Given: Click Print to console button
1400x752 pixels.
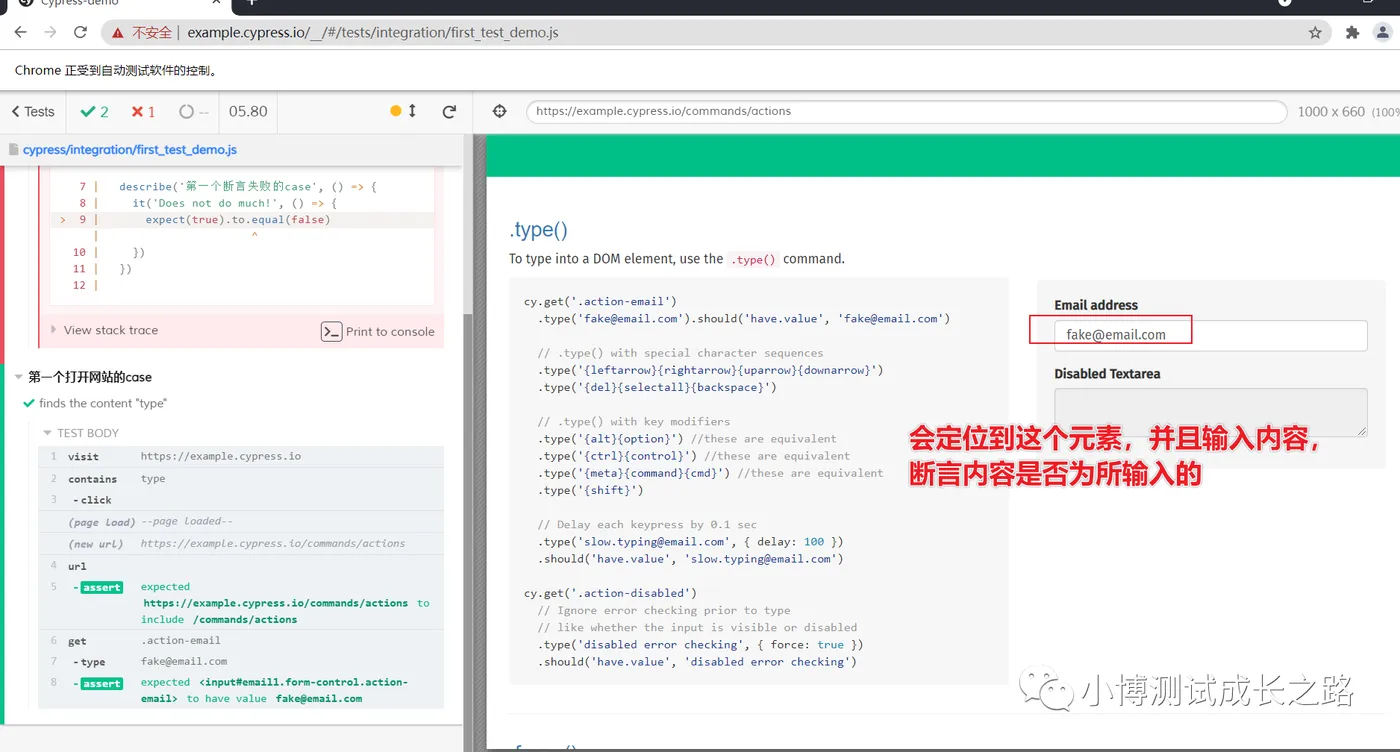Looking at the screenshot, I should (x=378, y=331).
